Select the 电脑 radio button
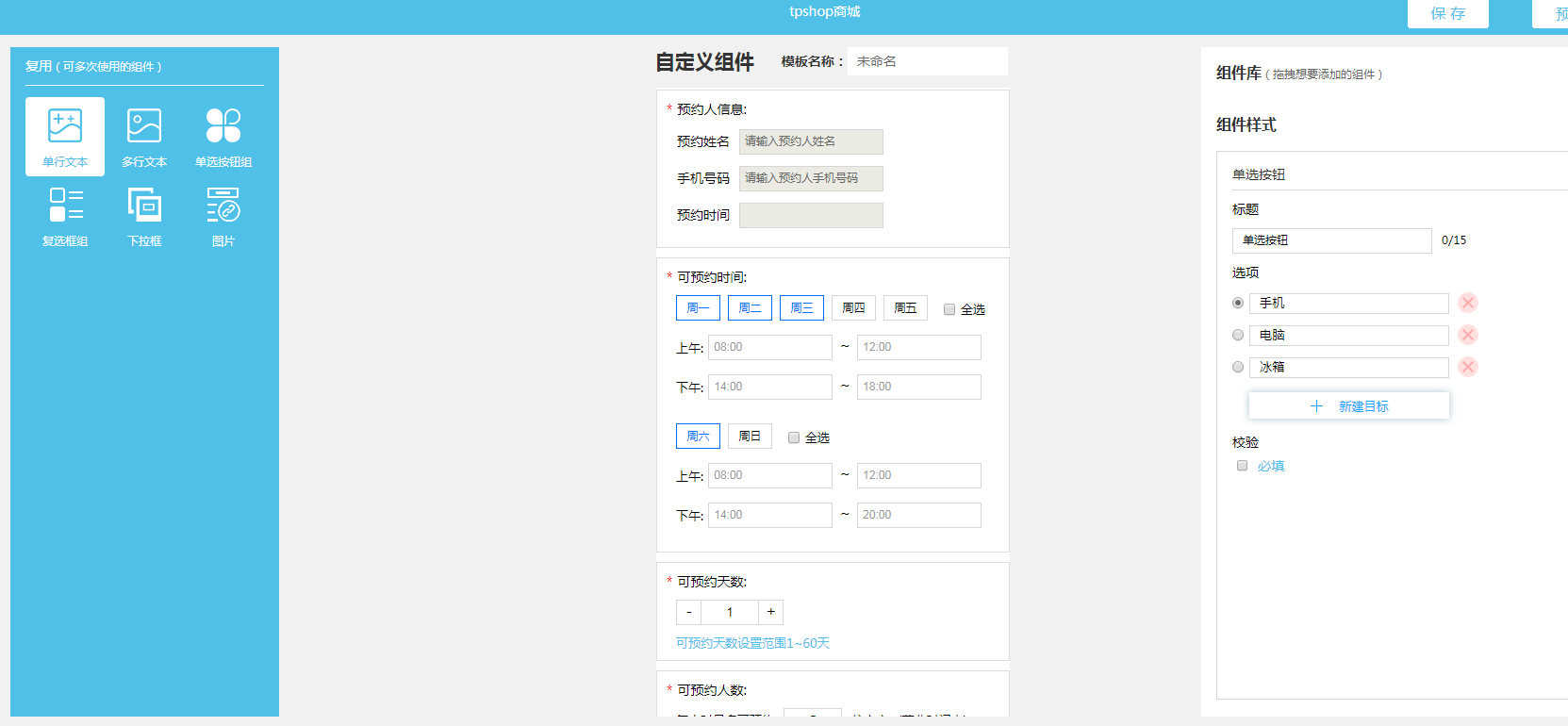This screenshot has width=1568, height=726. pyautogui.click(x=1238, y=335)
